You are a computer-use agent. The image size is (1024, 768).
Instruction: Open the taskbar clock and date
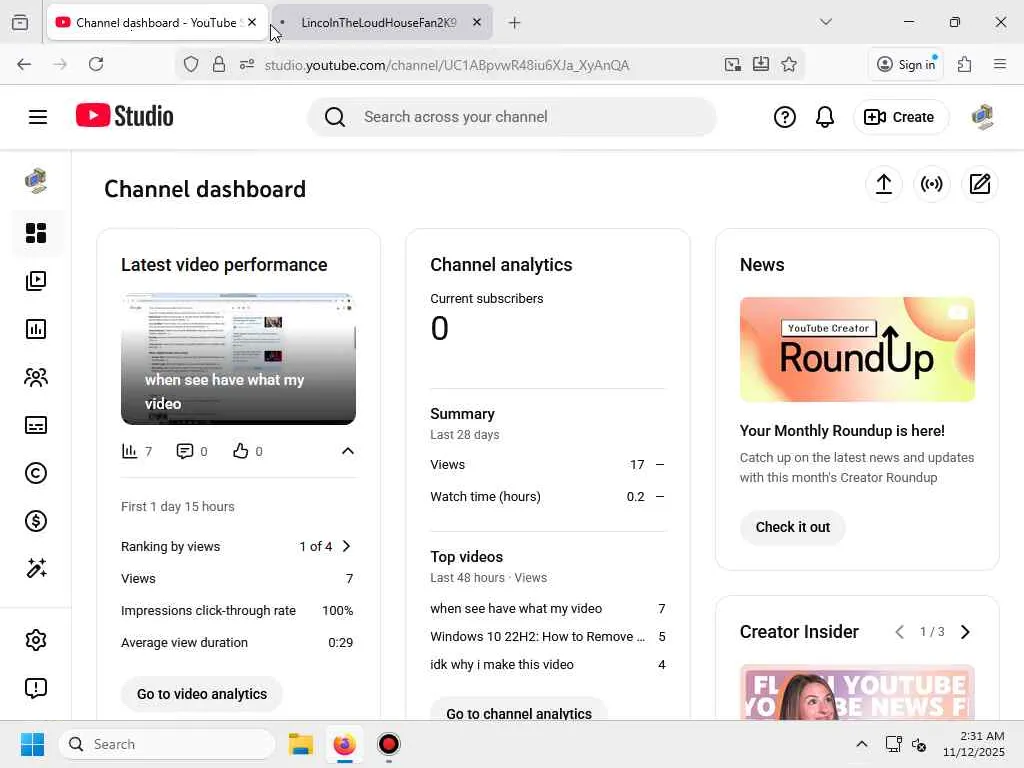pyautogui.click(x=974, y=744)
